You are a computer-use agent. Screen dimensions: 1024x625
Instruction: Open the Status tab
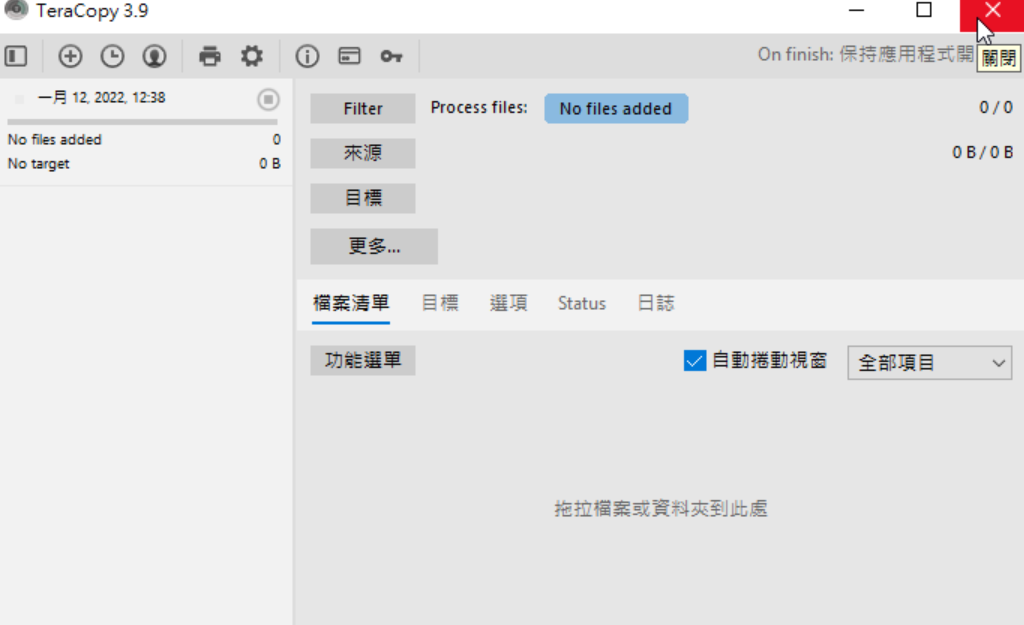click(x=582, y=304)
